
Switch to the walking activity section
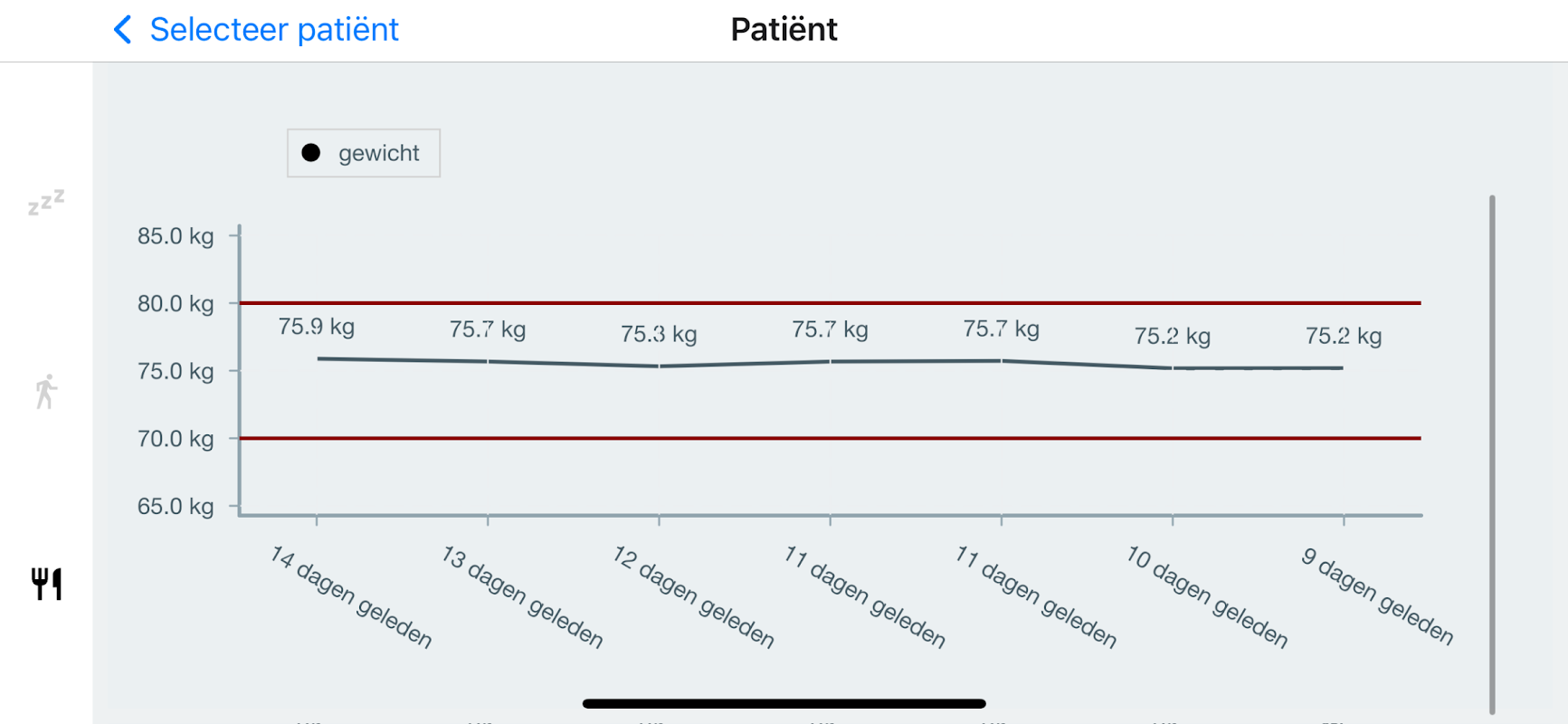tap(46, 392)
